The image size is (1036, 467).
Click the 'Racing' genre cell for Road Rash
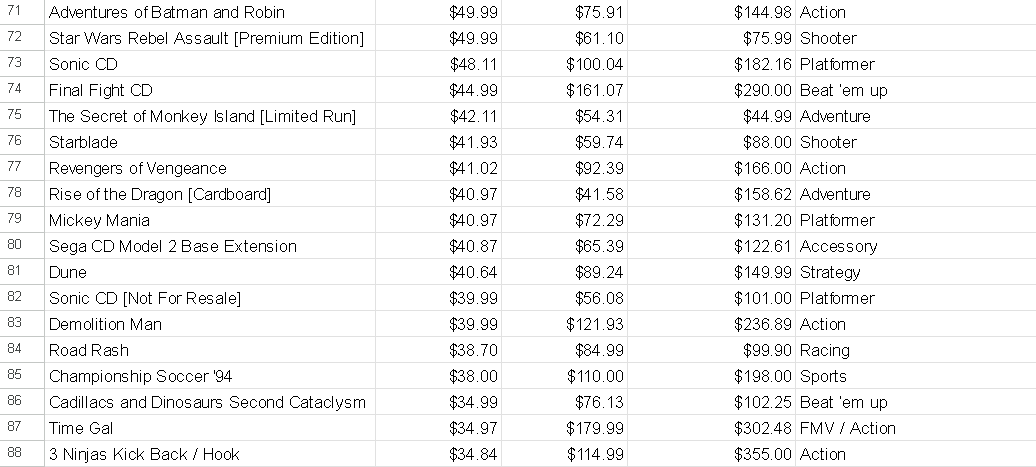(825, 350)
